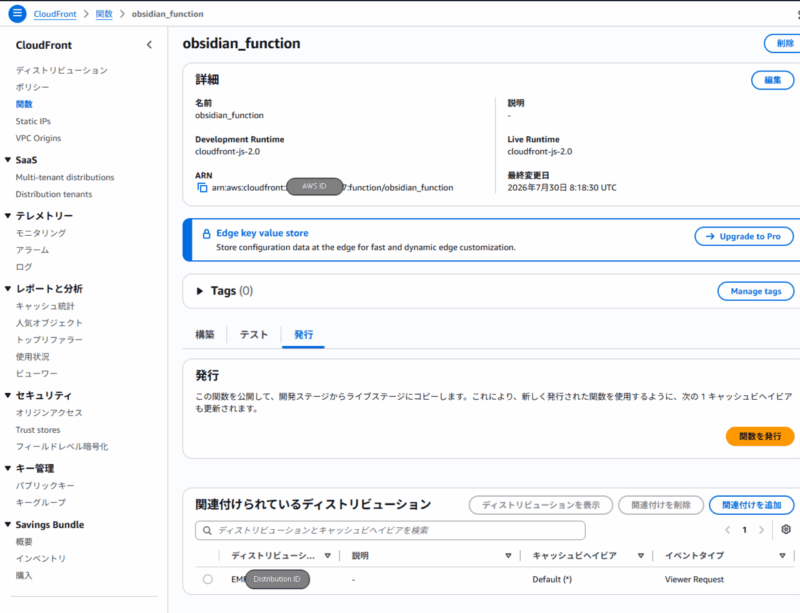Open 人気オブジェクト in the sidebar
This screenshot has height=613, width=800.
point(49,323)
